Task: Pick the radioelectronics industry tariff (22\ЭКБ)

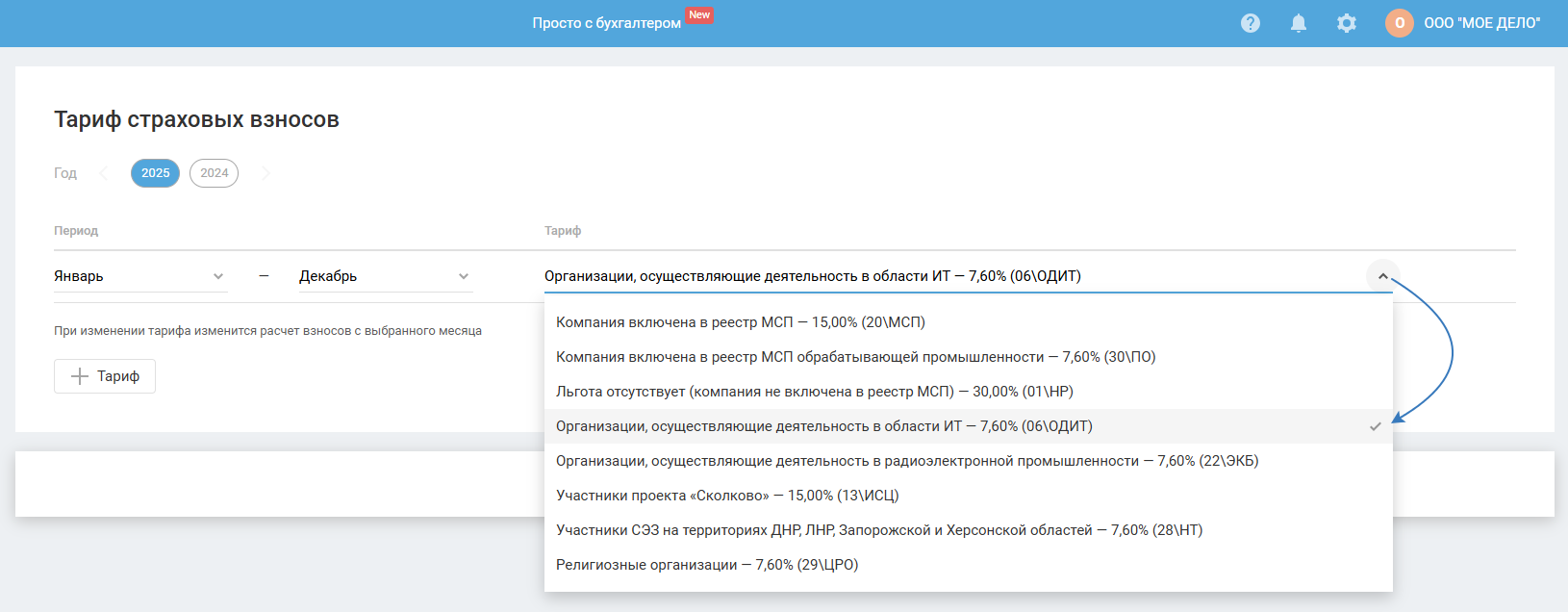Action: coord(907,461)
